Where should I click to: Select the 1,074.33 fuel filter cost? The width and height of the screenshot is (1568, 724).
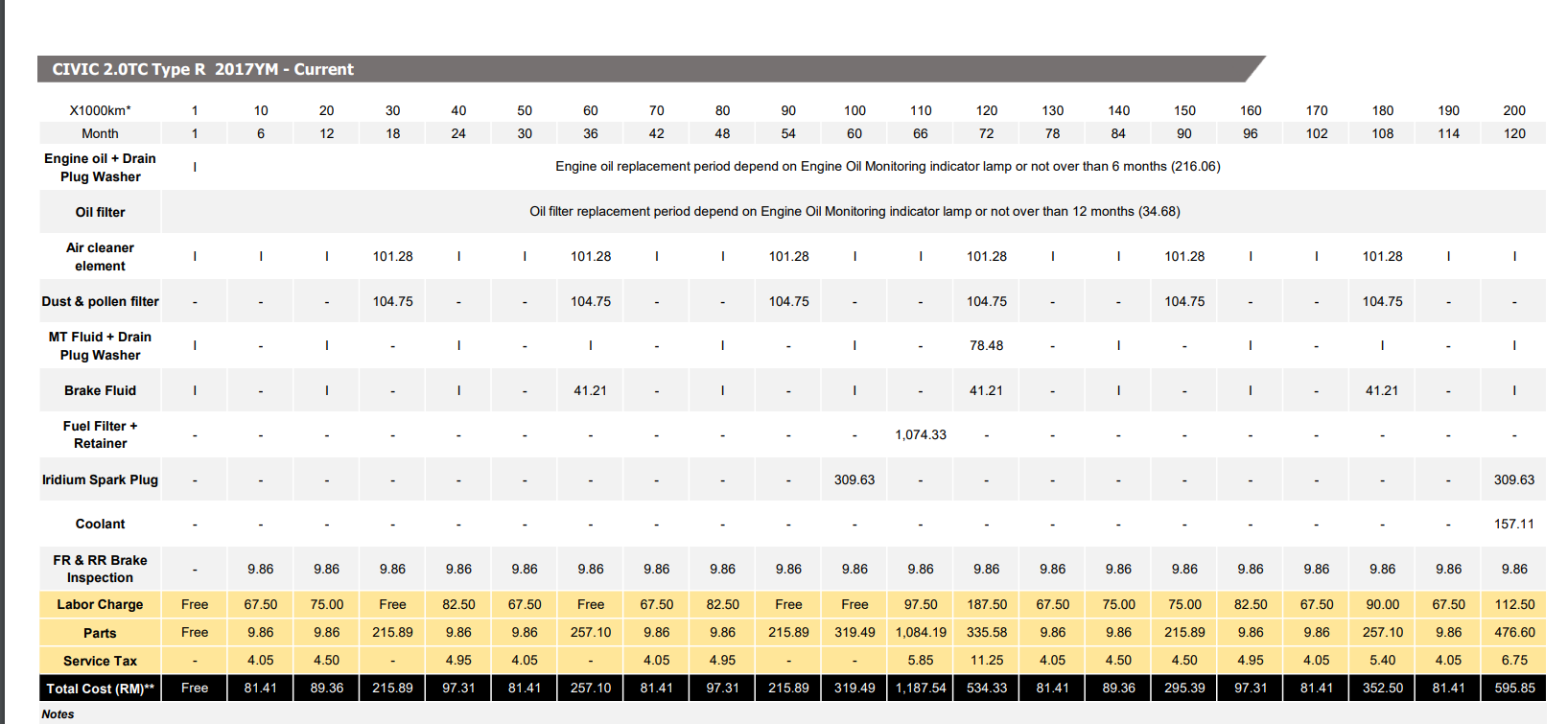pos(921,434)
